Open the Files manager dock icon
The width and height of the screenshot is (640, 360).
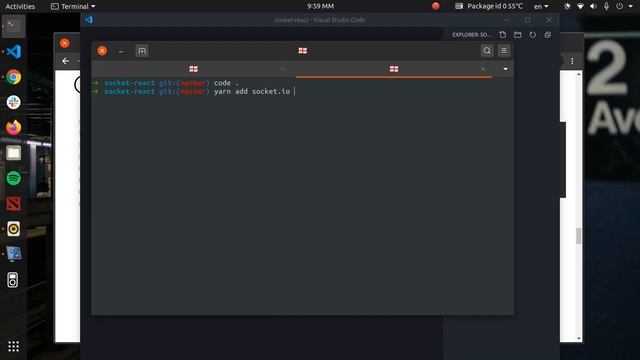point(13,153)
